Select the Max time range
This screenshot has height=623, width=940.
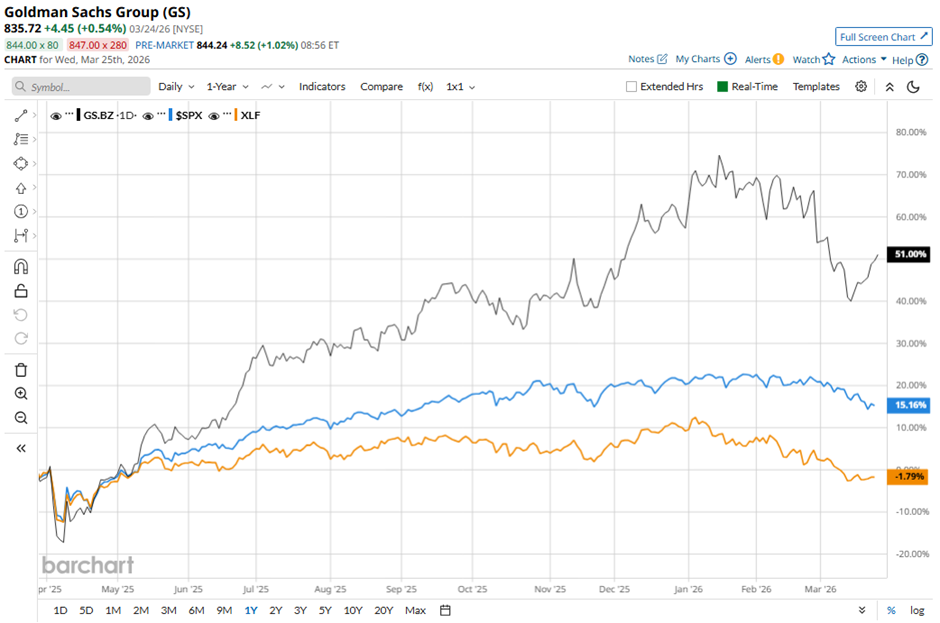point(415,610)
